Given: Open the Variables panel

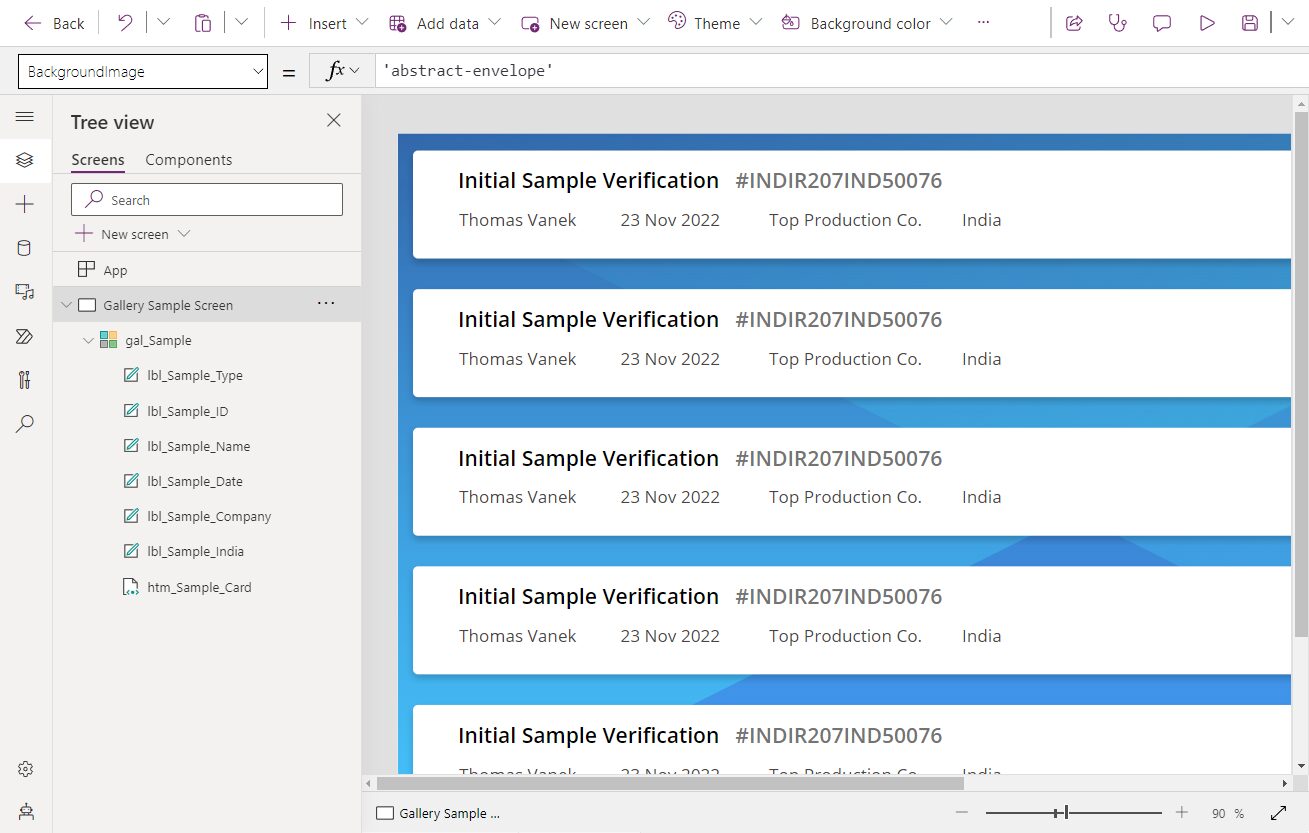Looking at the screenshot, I should click(x=25, y=381).
